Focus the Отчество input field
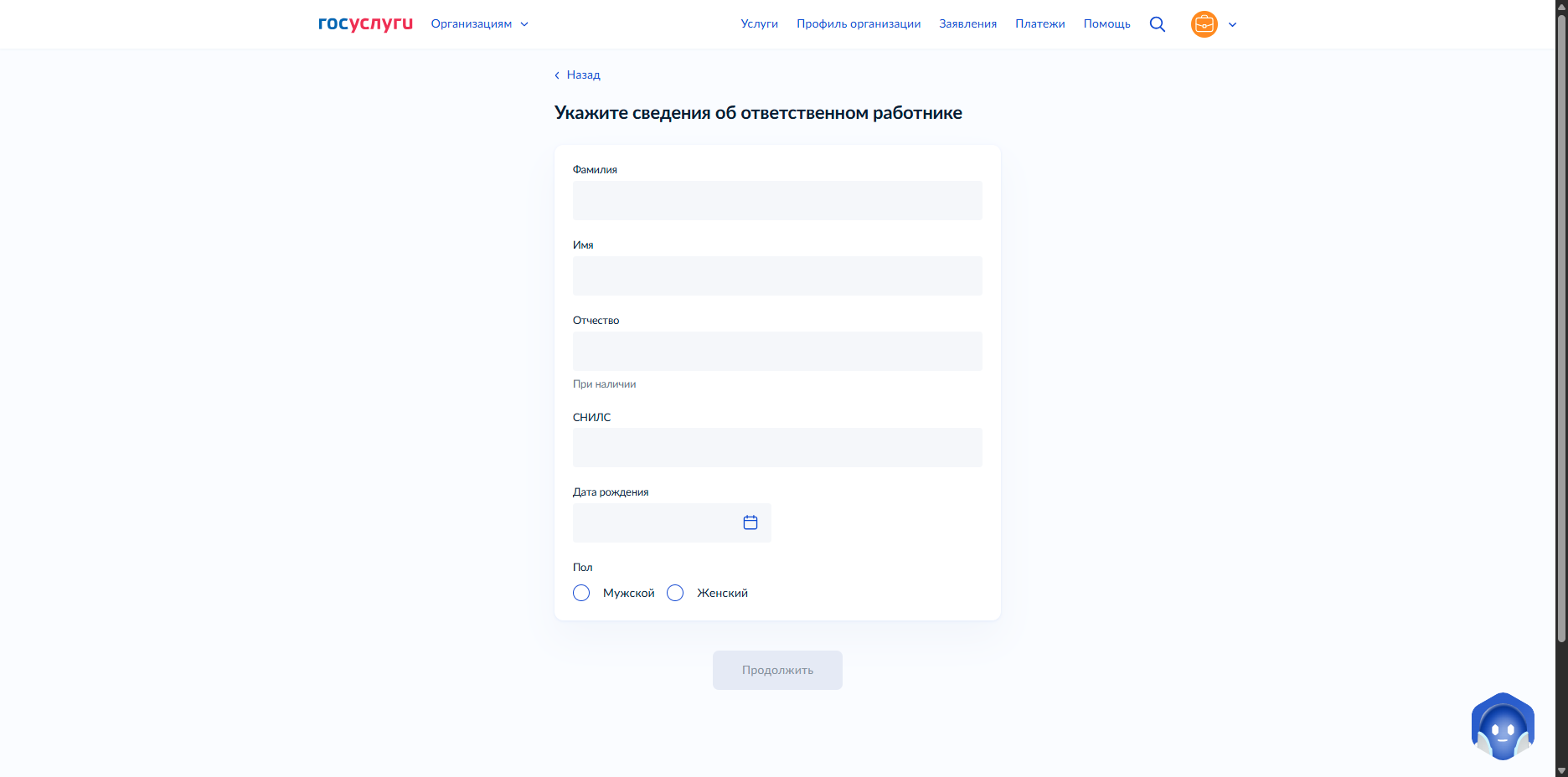 tap(777, 351)
